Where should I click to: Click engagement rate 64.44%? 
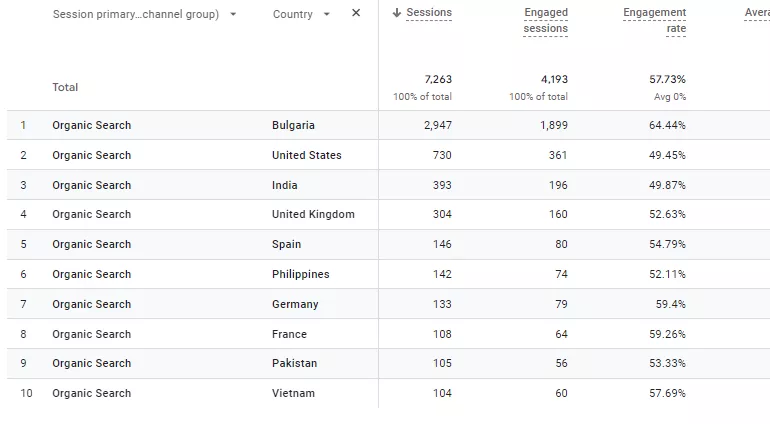(x=667, y=125)
